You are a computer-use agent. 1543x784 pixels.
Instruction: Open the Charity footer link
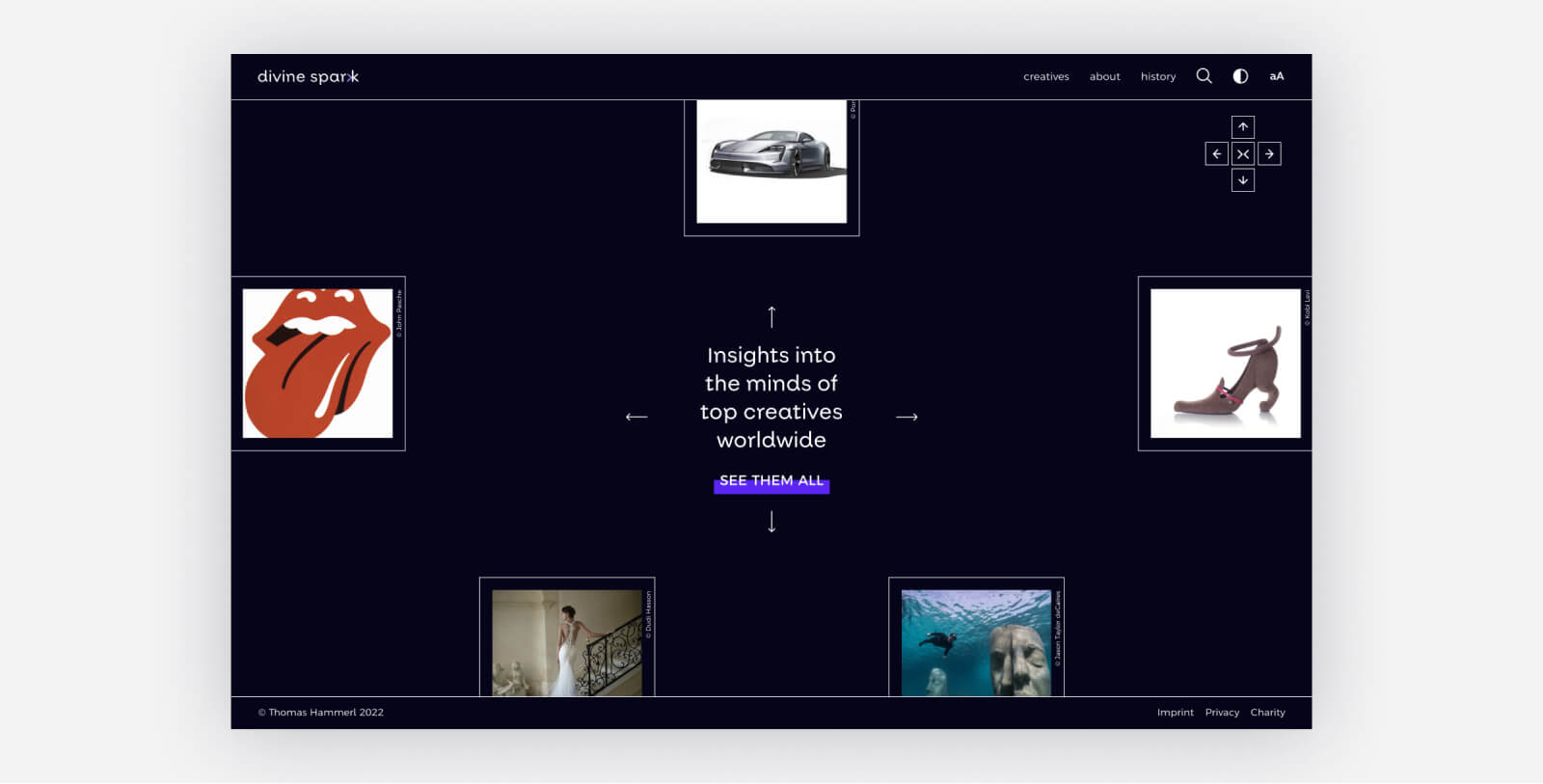tap(1267, 713)
